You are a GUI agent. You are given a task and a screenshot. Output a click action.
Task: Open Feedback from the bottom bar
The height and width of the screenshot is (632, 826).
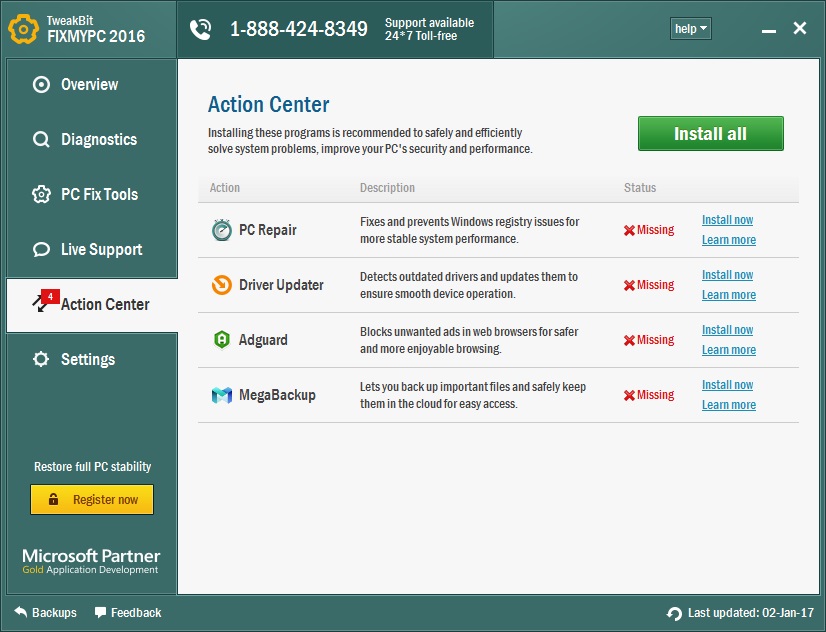point(128,612)
